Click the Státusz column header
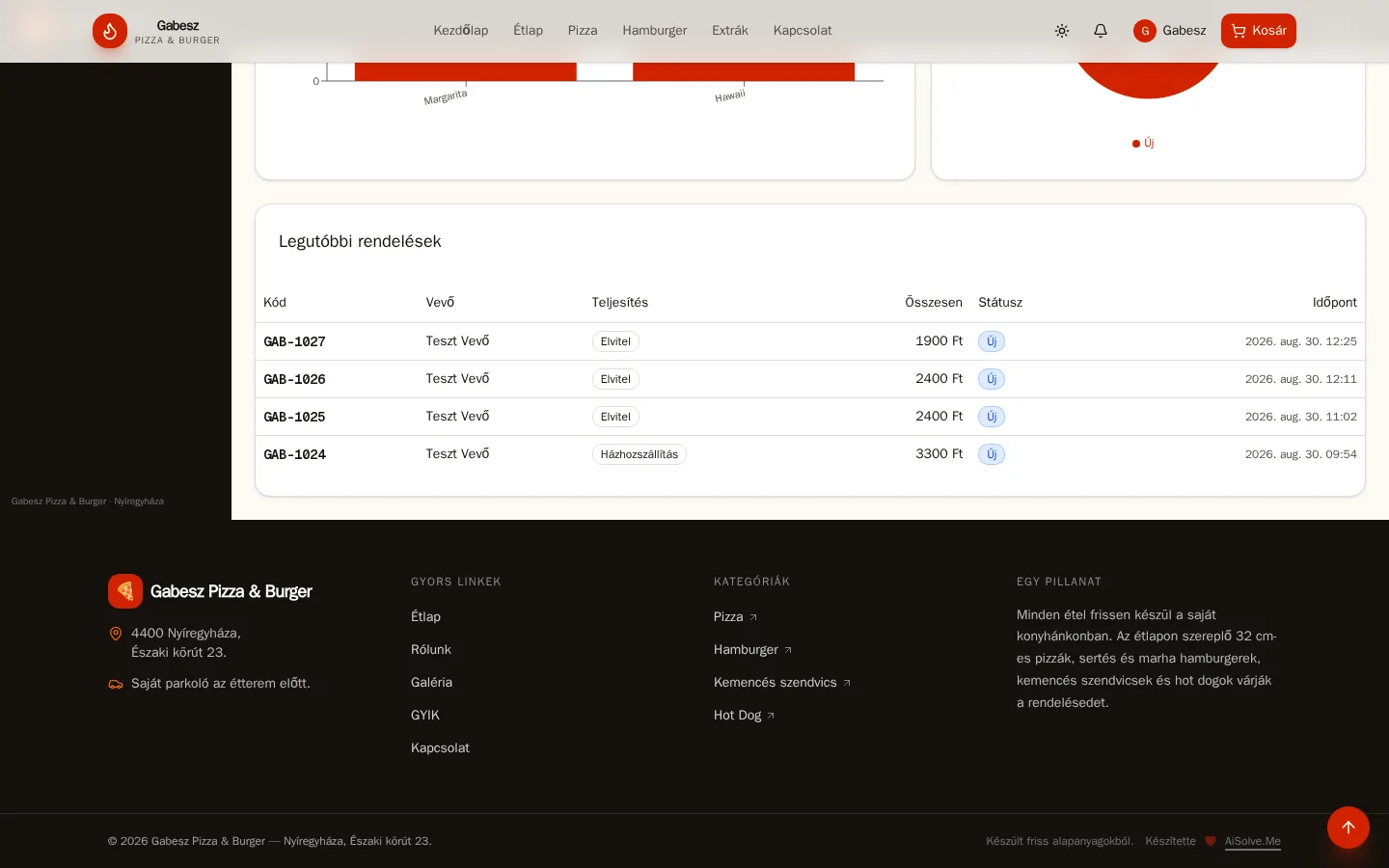Screen dimensions: 1389x868 pyautogui.click(x=1000, y=303)
